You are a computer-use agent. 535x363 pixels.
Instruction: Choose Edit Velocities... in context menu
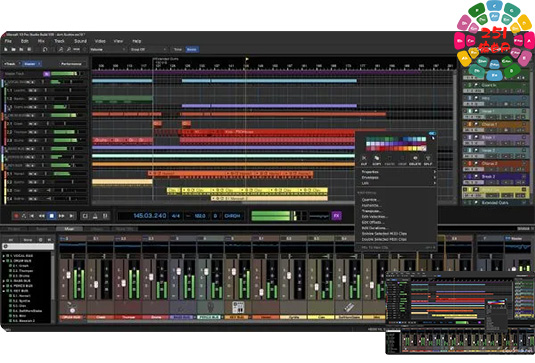374,216
